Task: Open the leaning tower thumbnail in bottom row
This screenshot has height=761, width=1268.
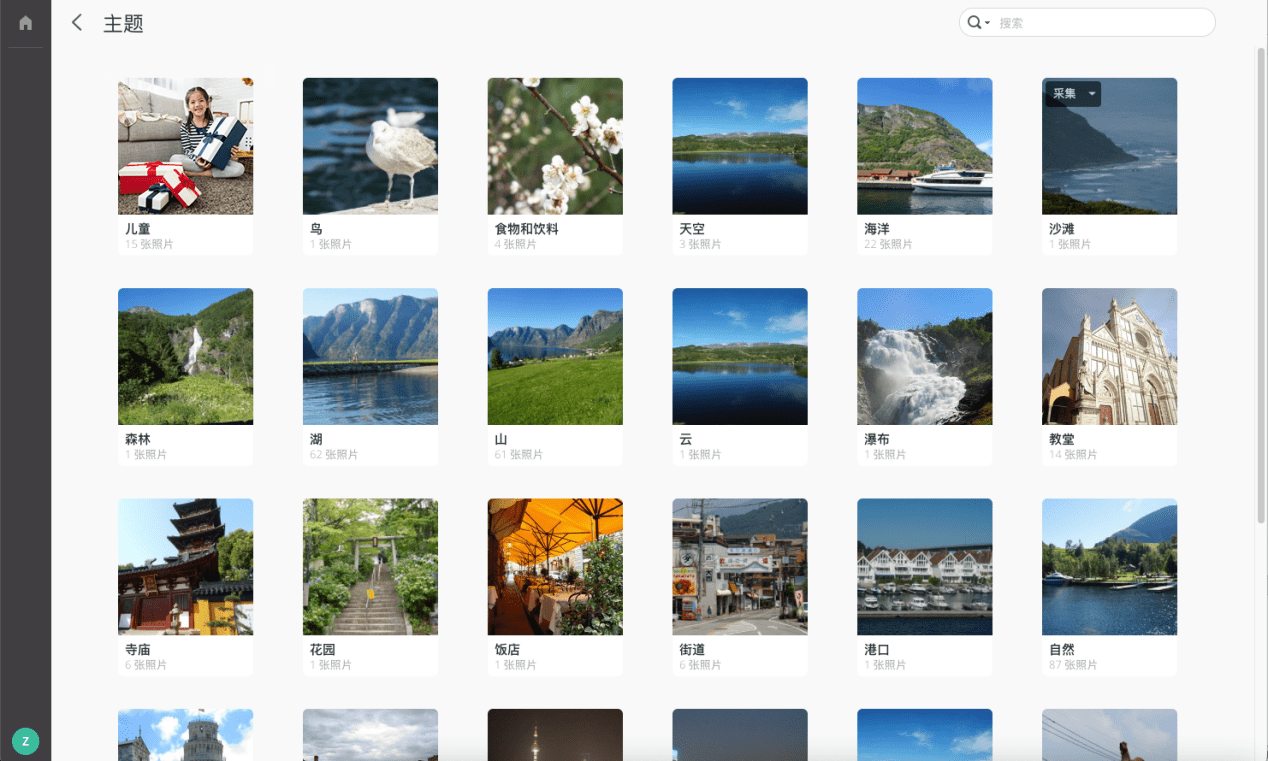Action: pos(185,735)
